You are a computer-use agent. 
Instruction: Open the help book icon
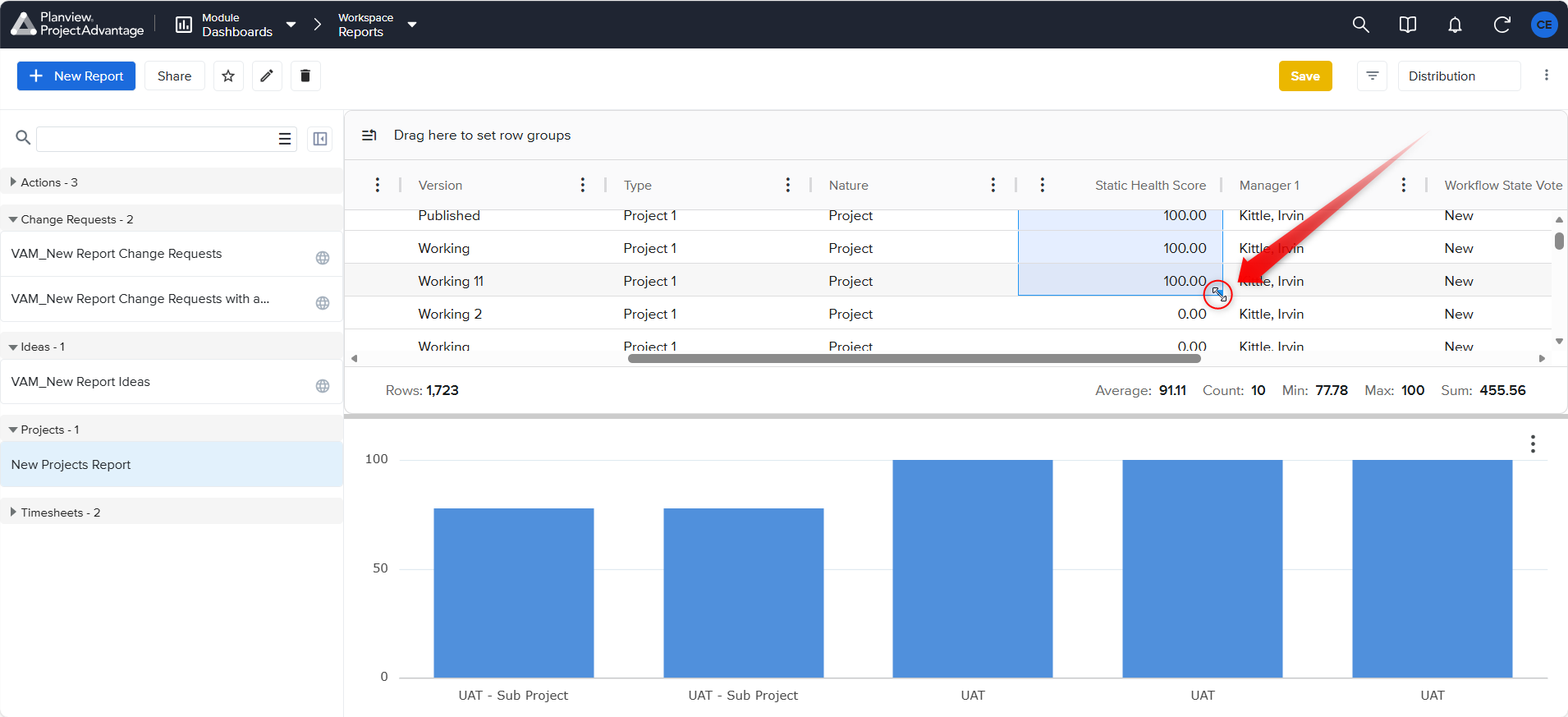point(1408,25)
